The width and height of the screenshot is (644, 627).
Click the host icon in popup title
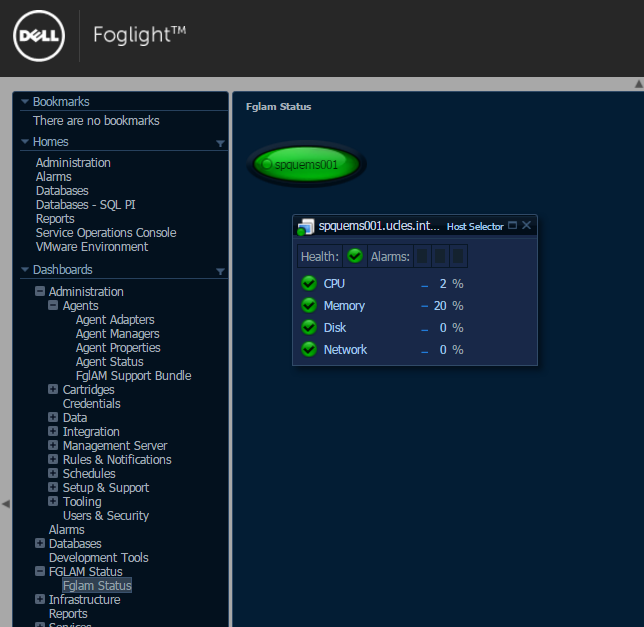click(x=306, y=227)
